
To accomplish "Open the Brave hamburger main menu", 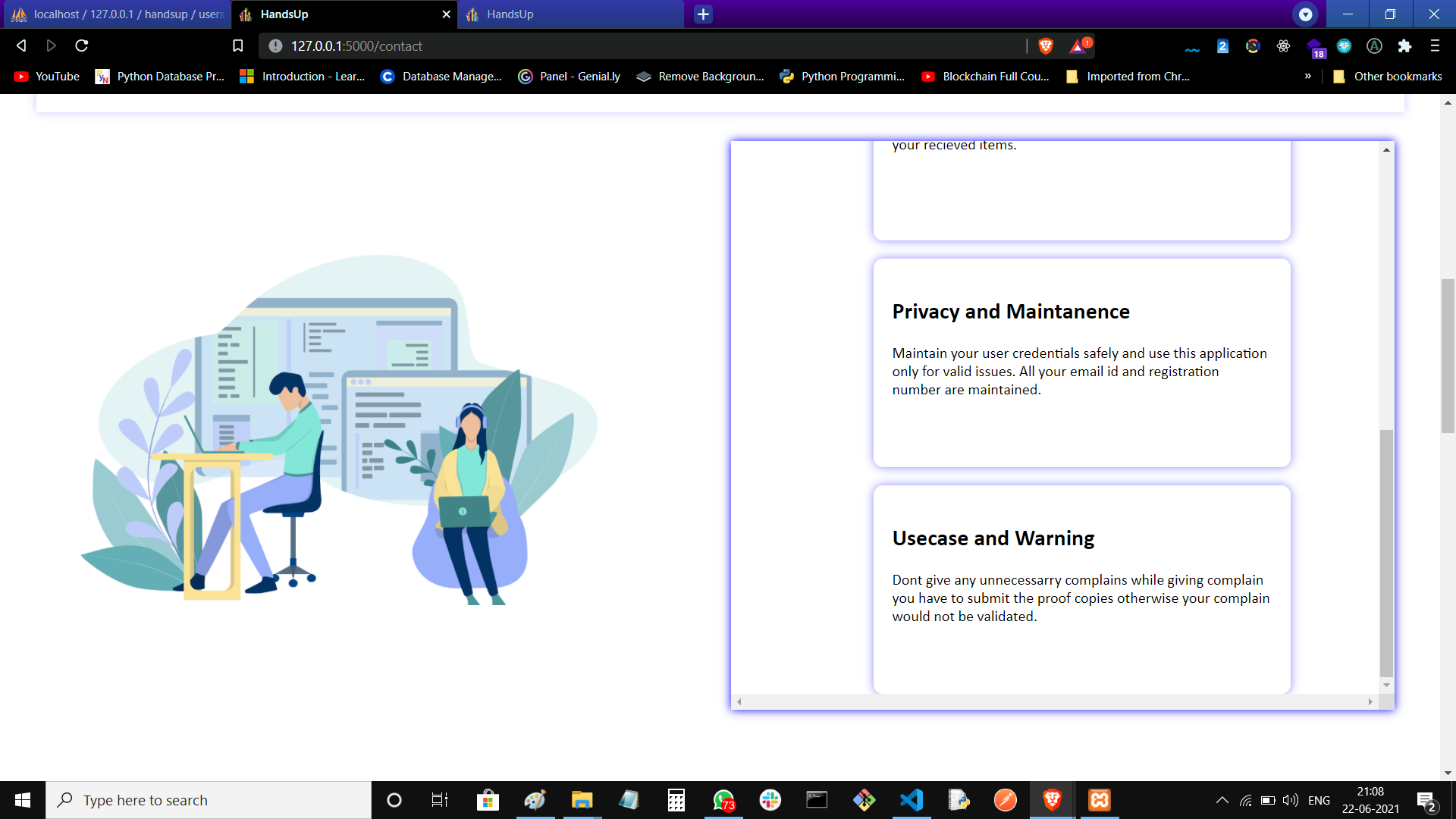I will click(1435, 46).
